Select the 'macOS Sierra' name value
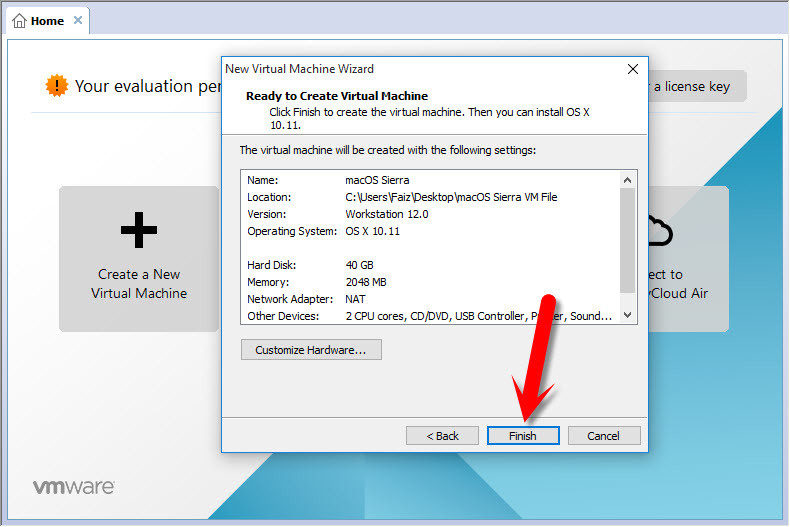Screen dimensions: 790x527 377,180
